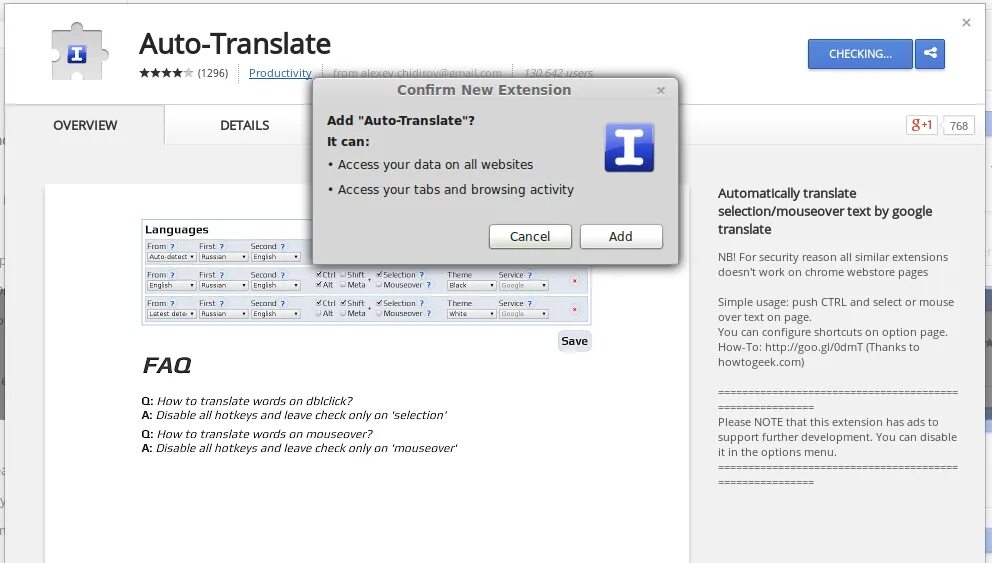The height and width of the screenshot is (563, 992).
Task: Click the From help icon in the Auto-detect row
Action: click(172, 247)
